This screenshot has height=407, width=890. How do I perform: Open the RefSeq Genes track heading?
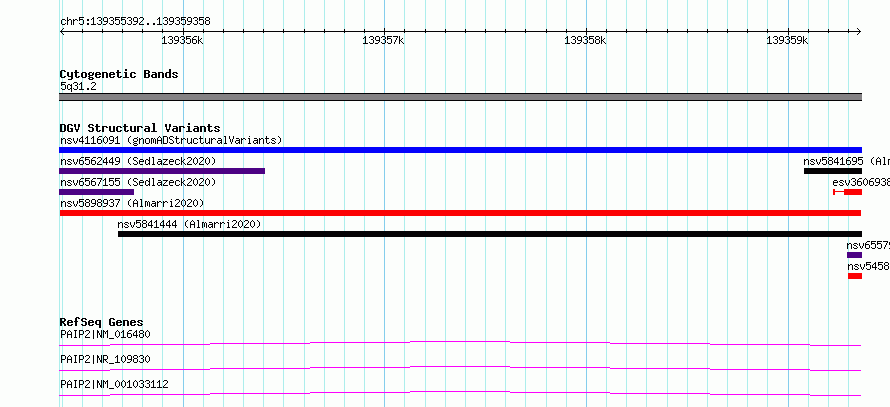(102, 322)
